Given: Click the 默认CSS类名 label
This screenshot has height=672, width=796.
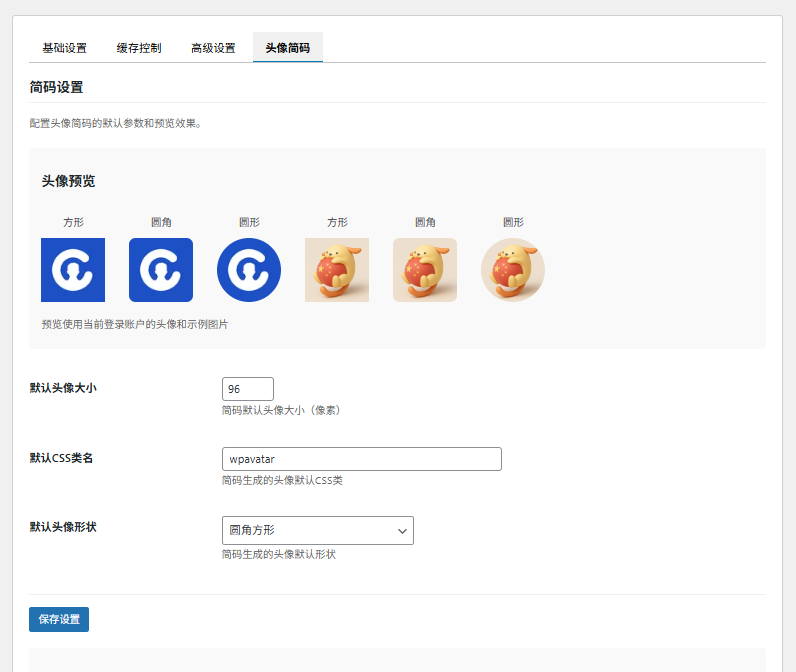Looking at the screenshot, I should [61, 458].
